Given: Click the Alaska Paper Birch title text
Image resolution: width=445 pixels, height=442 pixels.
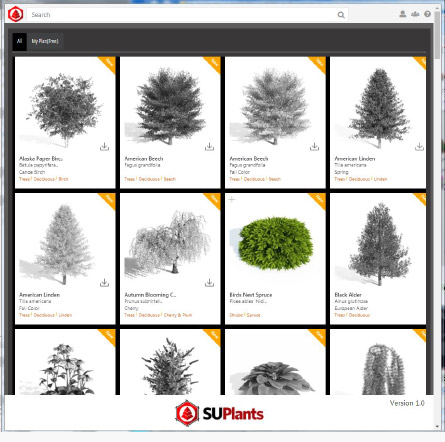Looking at the screenshot, I should 41,159.
